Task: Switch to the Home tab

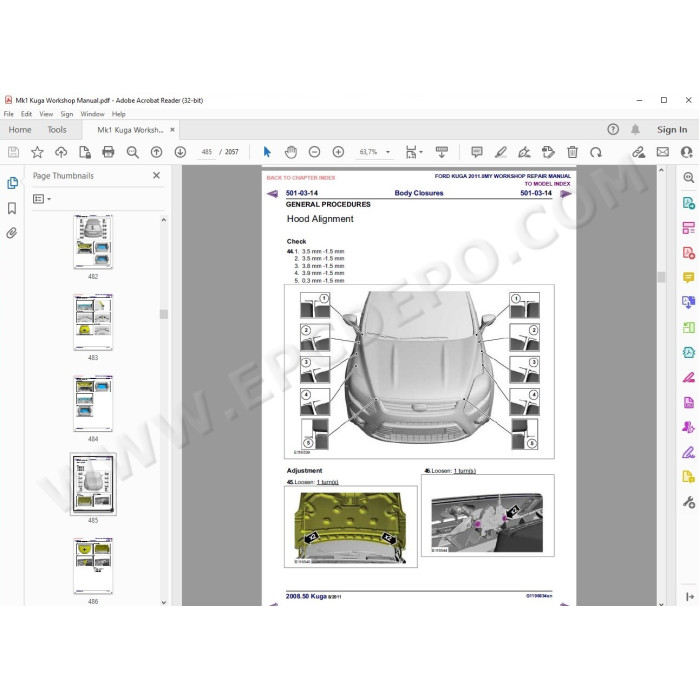Action: (x=20, y=129)
